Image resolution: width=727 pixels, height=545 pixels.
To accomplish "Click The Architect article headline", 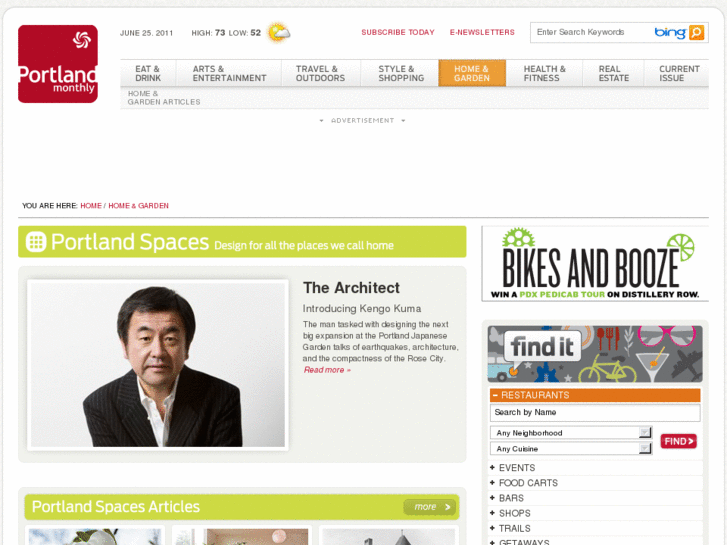I will point(351,288).
